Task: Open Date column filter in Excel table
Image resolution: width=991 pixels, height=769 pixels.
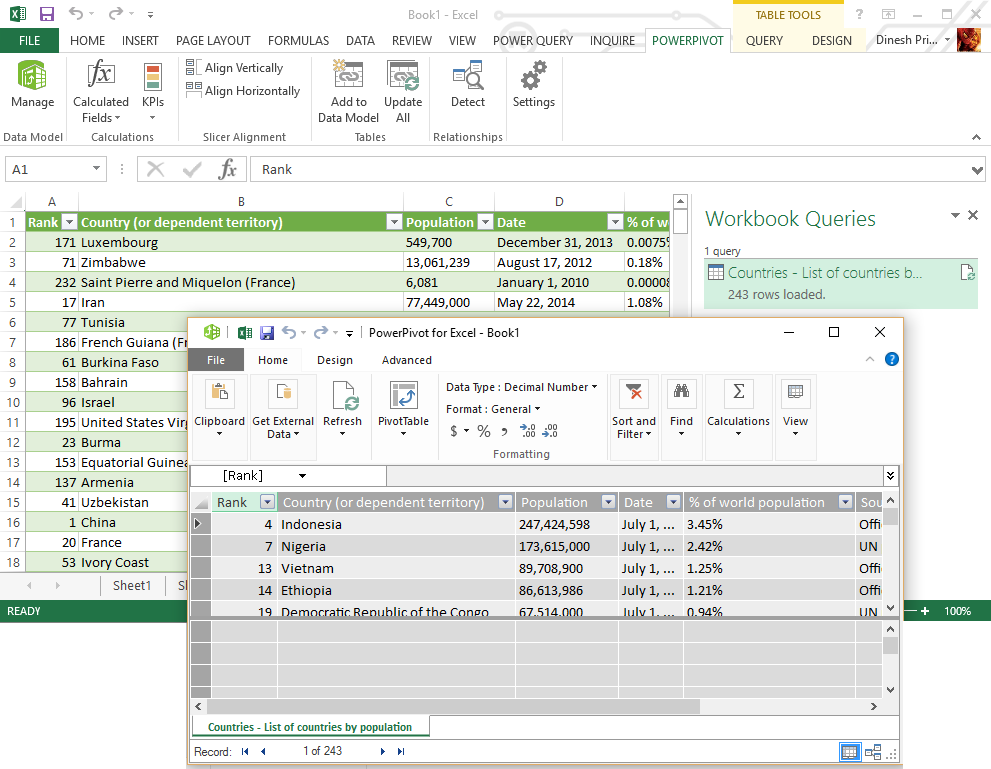Action: 615,222
